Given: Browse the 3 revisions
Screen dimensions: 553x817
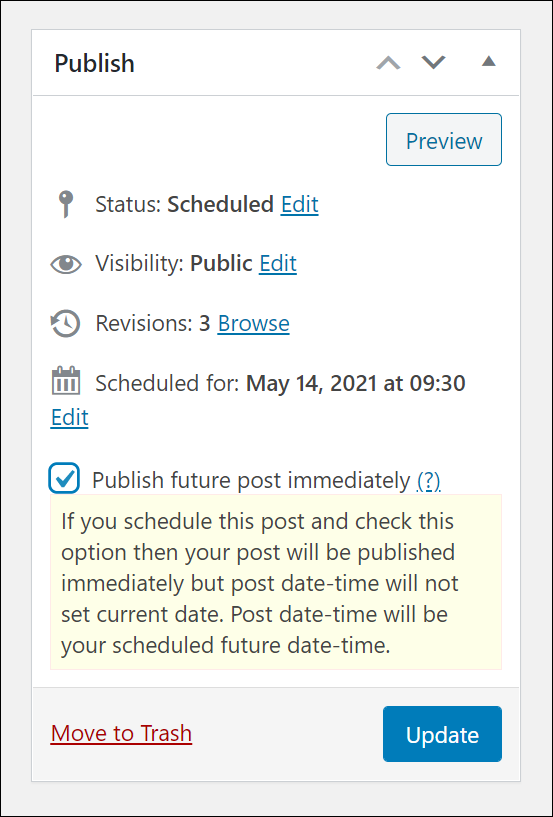Looking at the screenshot, I should point(253,324).
